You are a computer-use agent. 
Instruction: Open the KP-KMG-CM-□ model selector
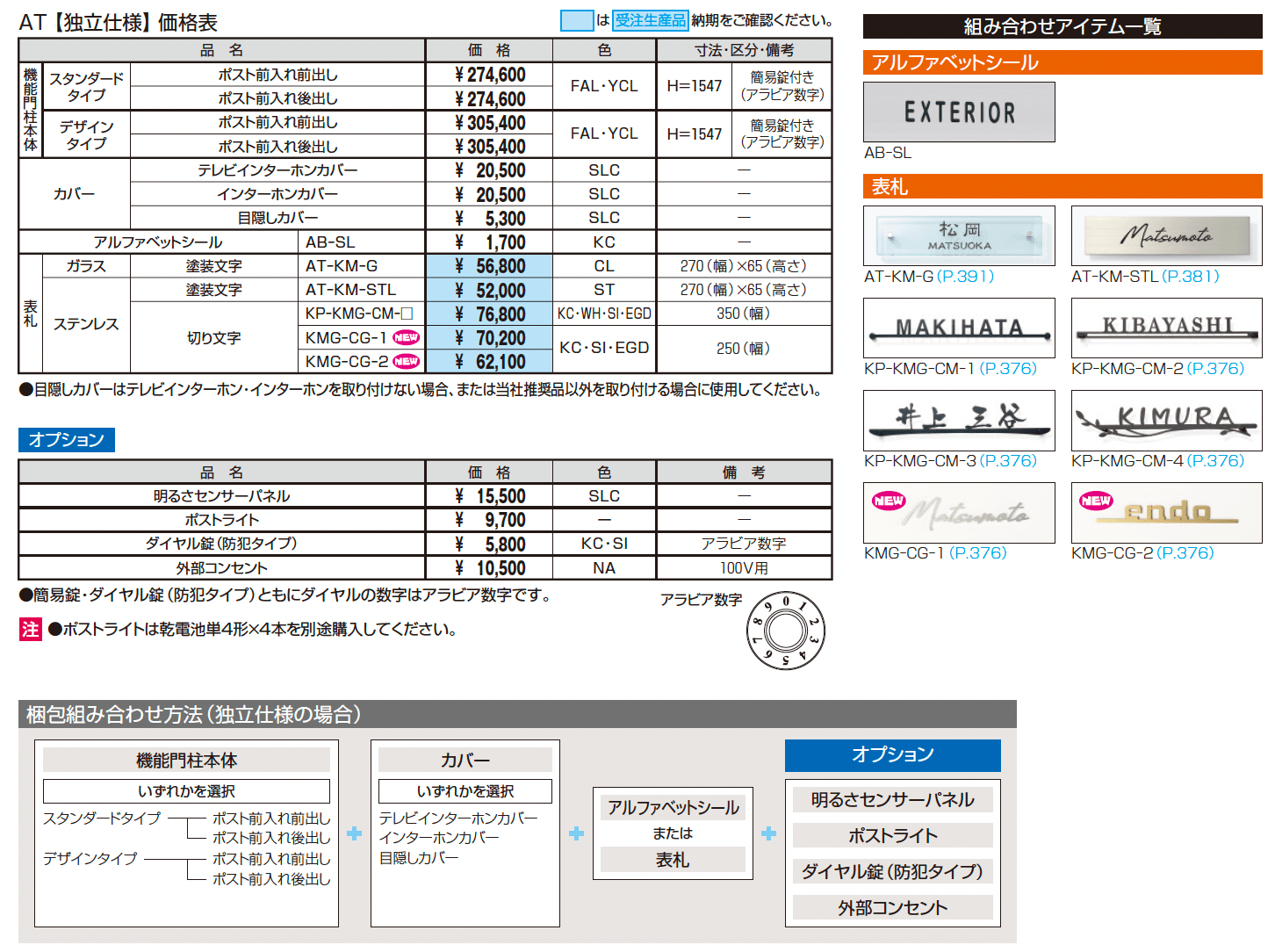tap(360, 313)
